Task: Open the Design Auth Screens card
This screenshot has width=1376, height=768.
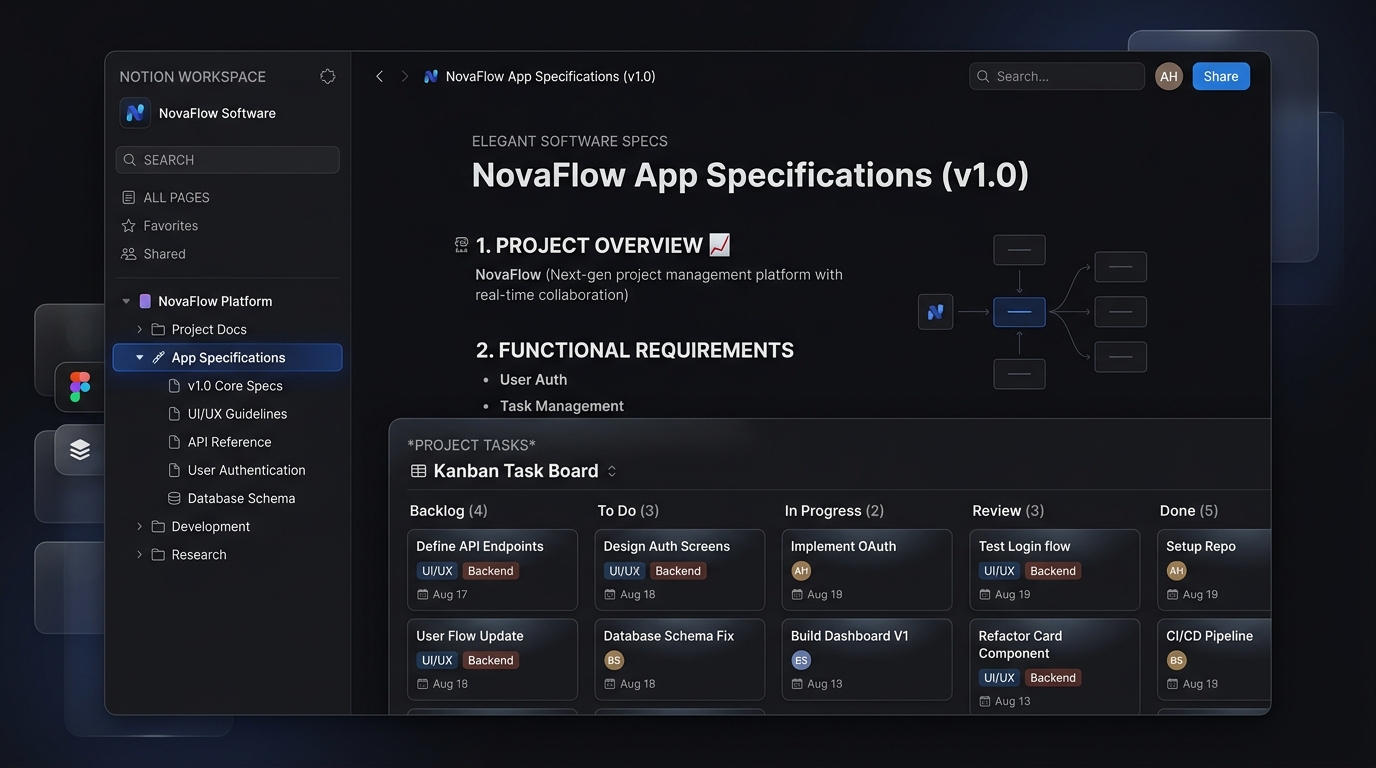Action: tap(680, 570)
